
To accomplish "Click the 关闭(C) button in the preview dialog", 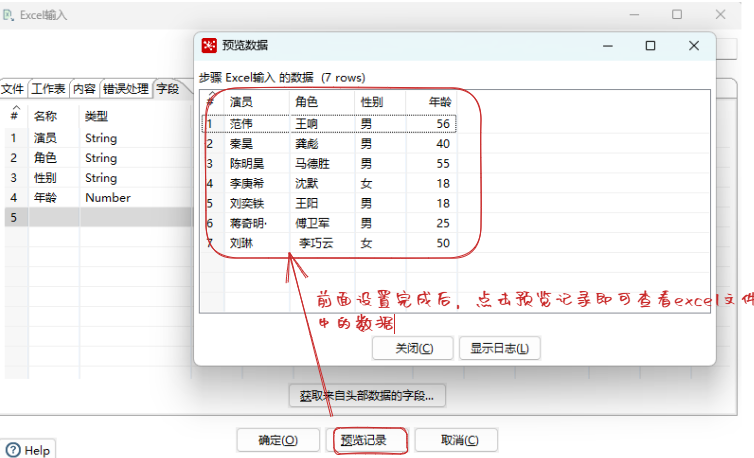I will 414,348.
